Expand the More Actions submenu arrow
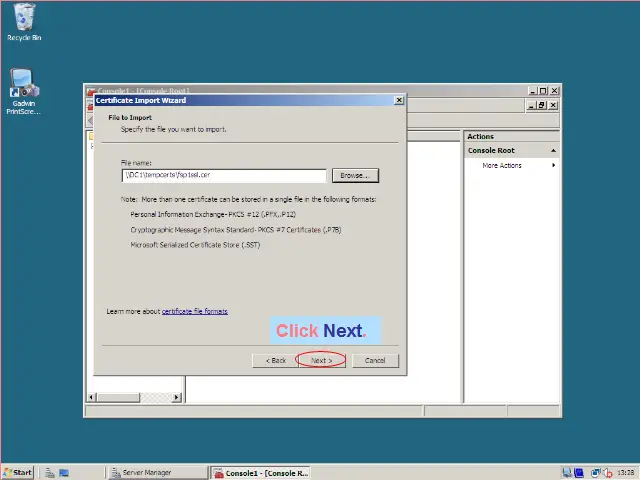This screenshot has height=480, width=640. point(553,165)
